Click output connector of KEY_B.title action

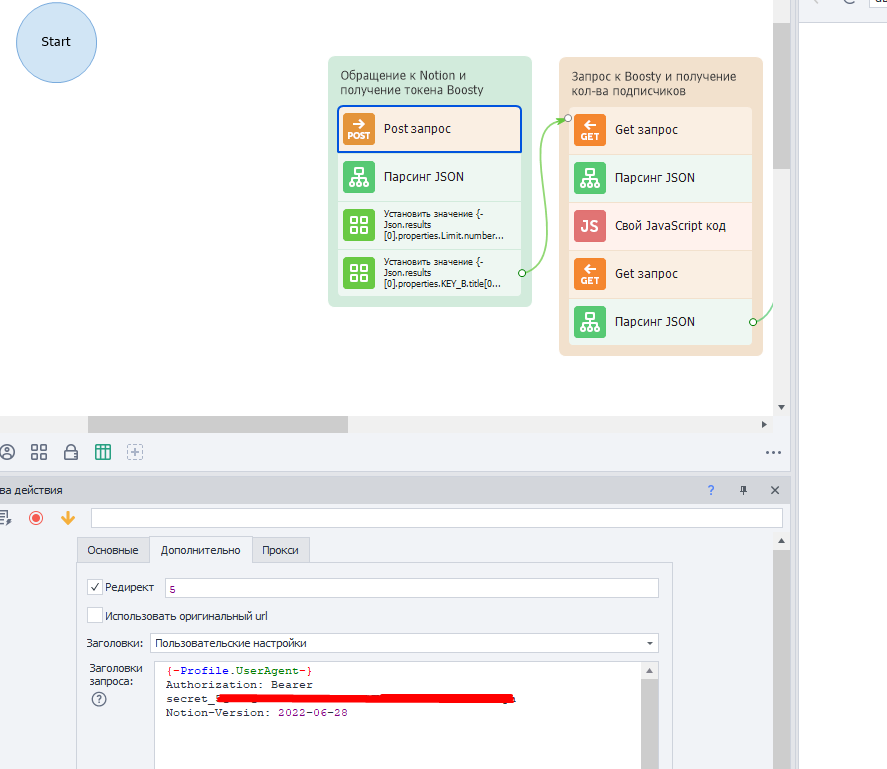point(522,273)
